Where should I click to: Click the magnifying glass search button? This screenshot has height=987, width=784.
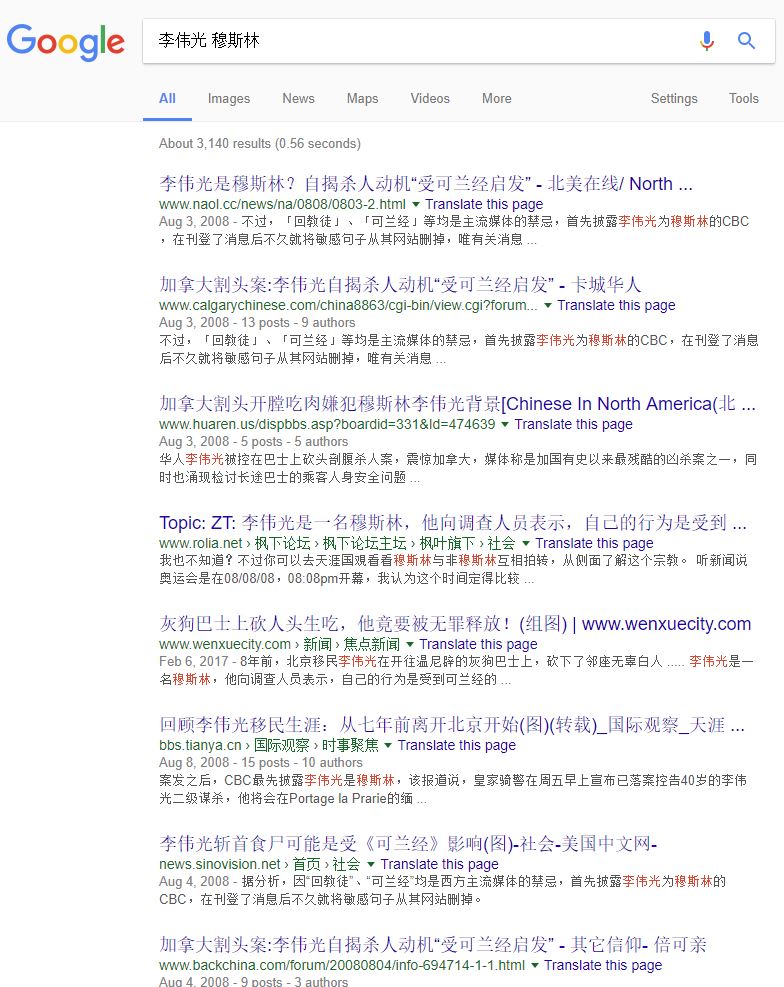coord(746,41)
